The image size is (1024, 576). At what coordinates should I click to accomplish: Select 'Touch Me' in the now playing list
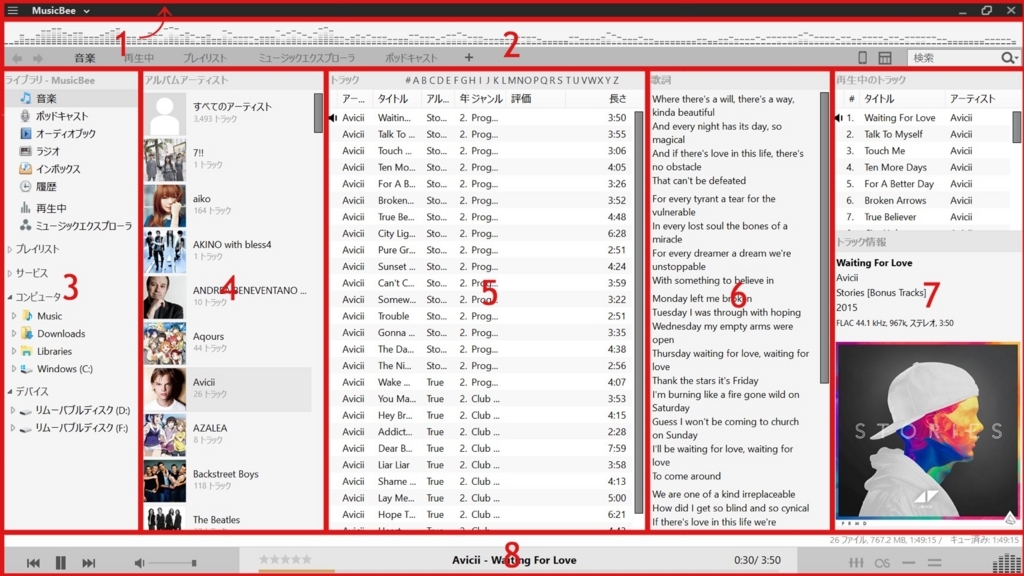pos(924,150)
